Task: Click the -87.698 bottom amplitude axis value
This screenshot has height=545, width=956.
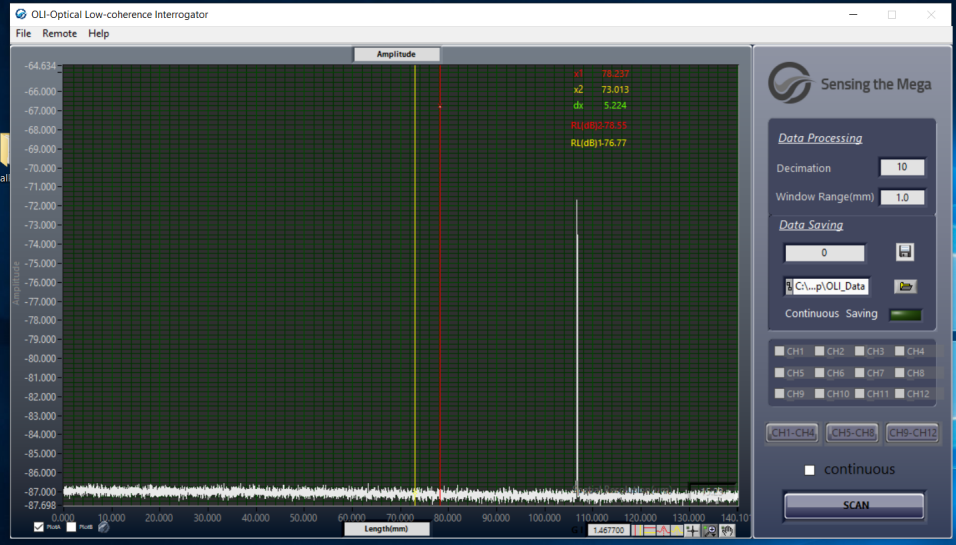Action: coord(40,505)
